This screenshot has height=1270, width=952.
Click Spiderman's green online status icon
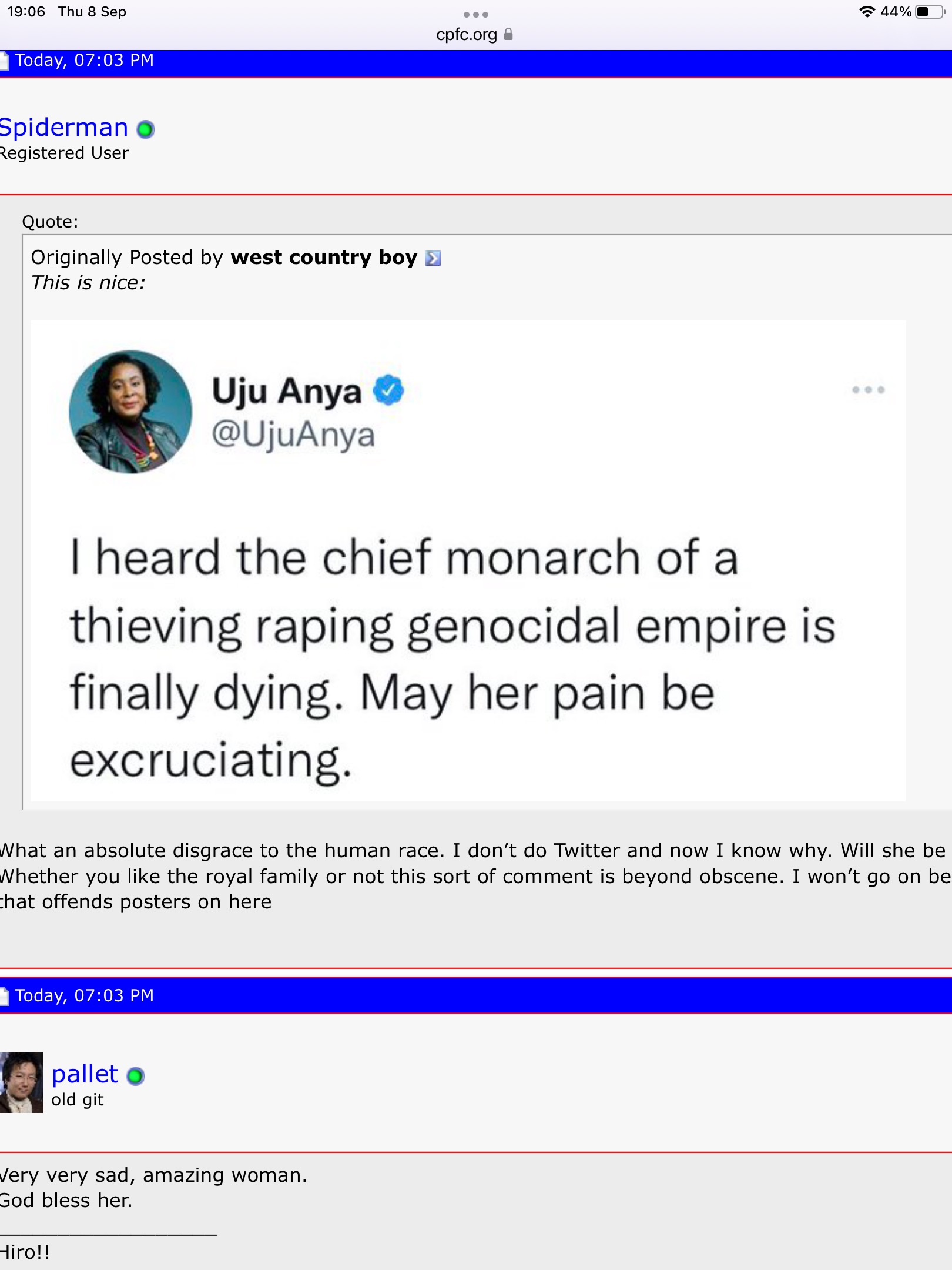(x=146, y=129)
